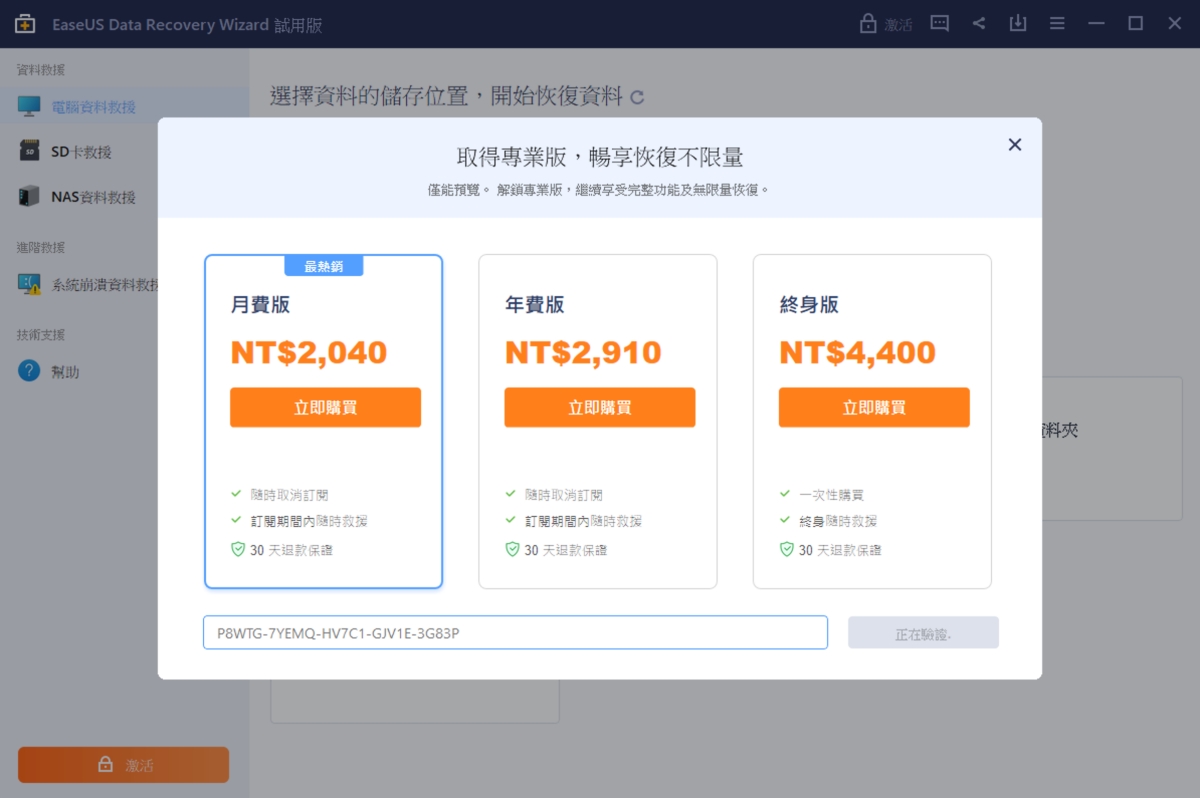Click the orange 激活 button at bottom left

click(x=124, y=765)
